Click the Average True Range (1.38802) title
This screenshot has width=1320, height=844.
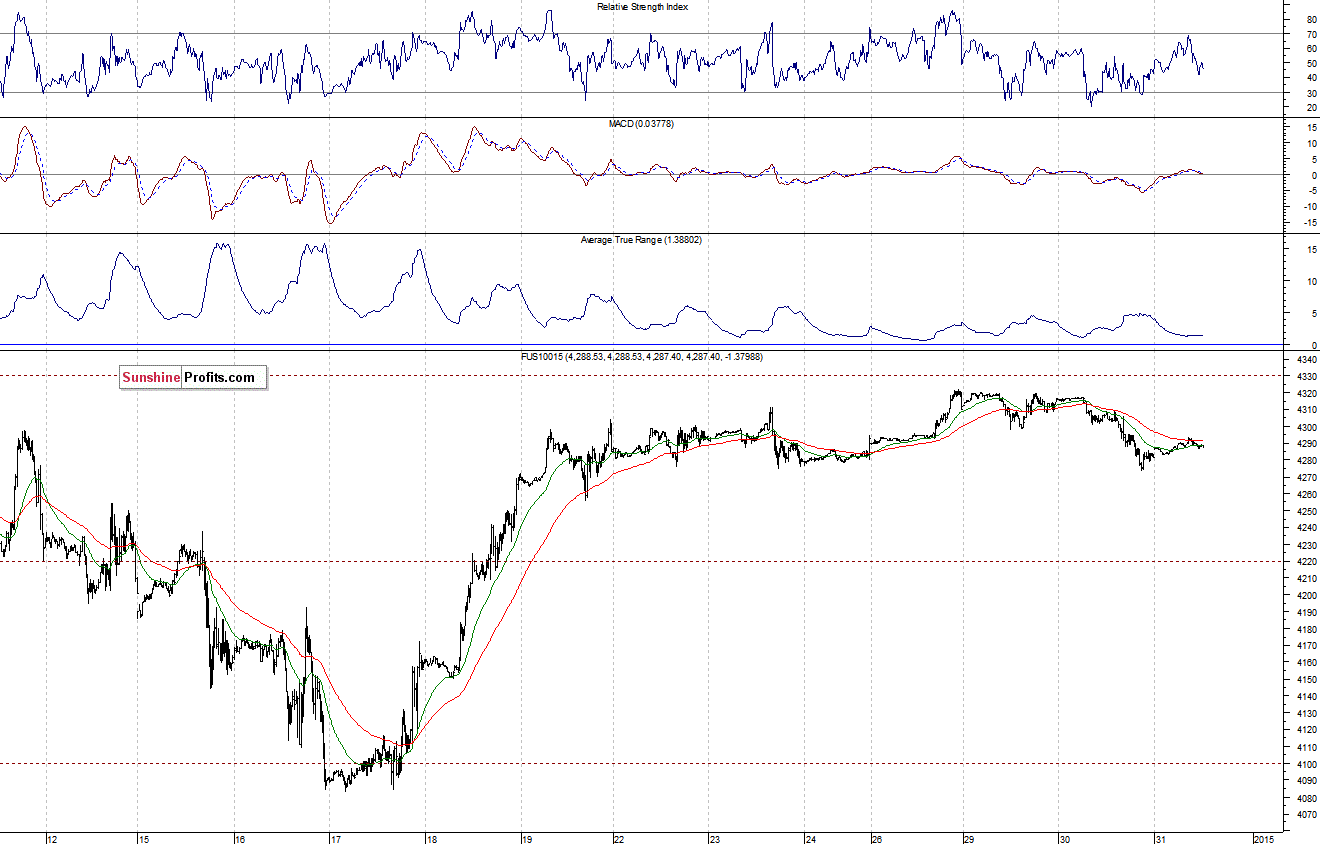(641, 240)
